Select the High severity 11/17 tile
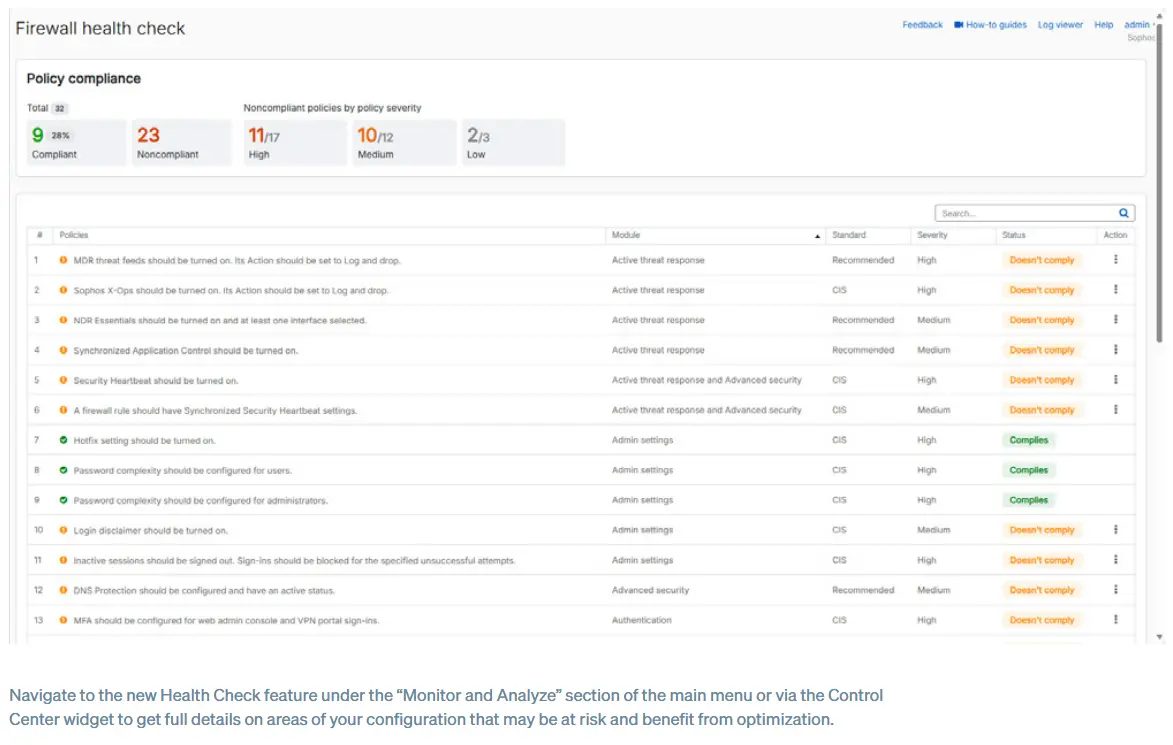This screenshot has width=1173, height=745. coord(294,142)
